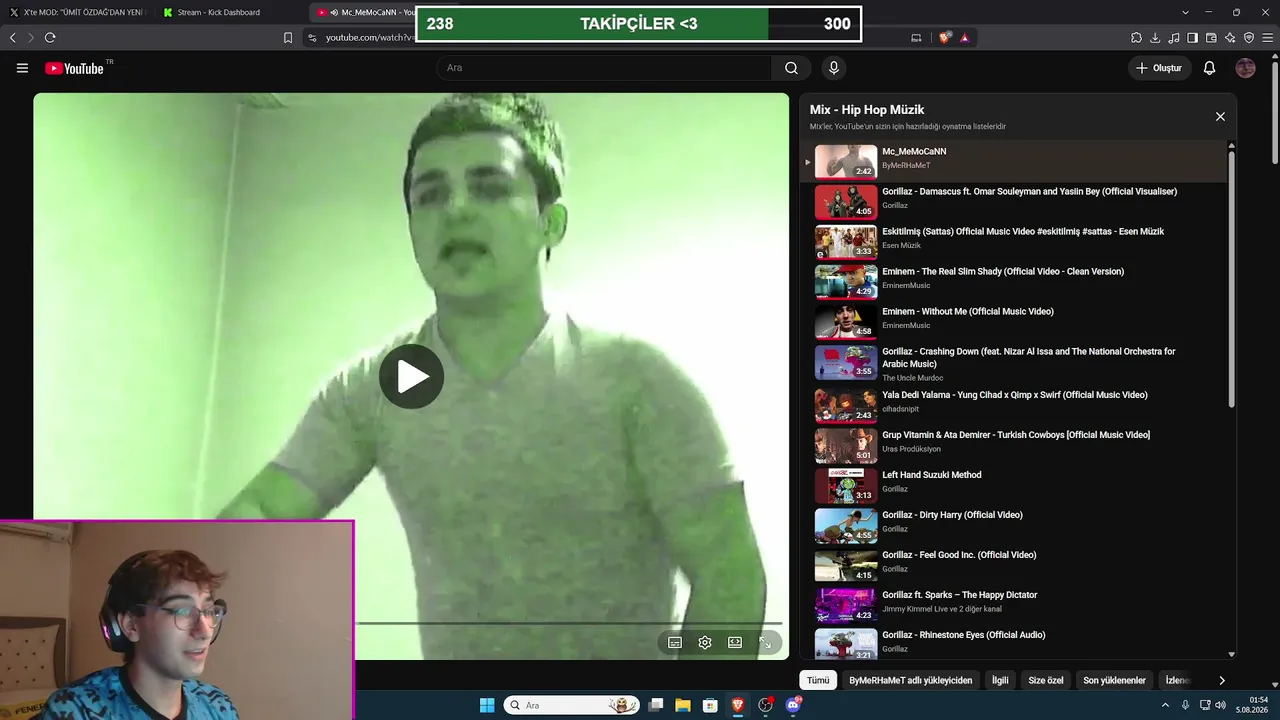Switch to the X'te MOD browser tab

coord(77,12)
